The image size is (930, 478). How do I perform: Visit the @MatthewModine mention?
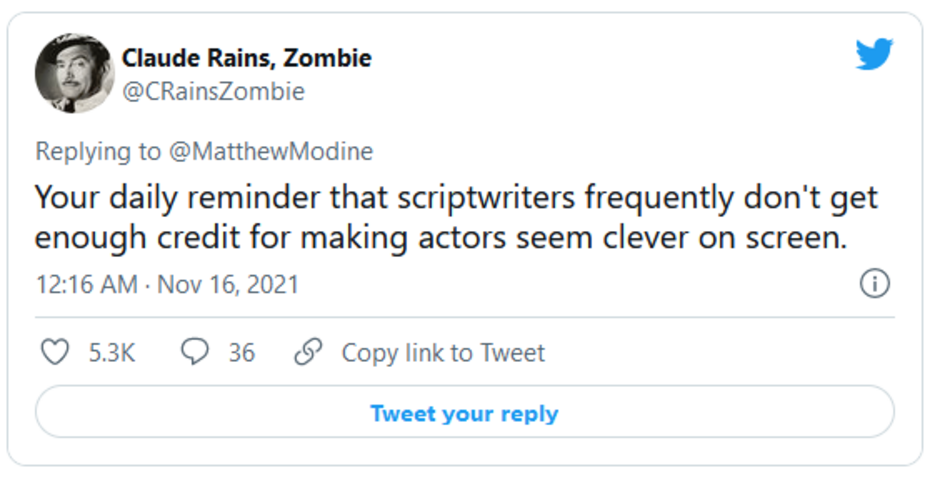pos(270,151)
